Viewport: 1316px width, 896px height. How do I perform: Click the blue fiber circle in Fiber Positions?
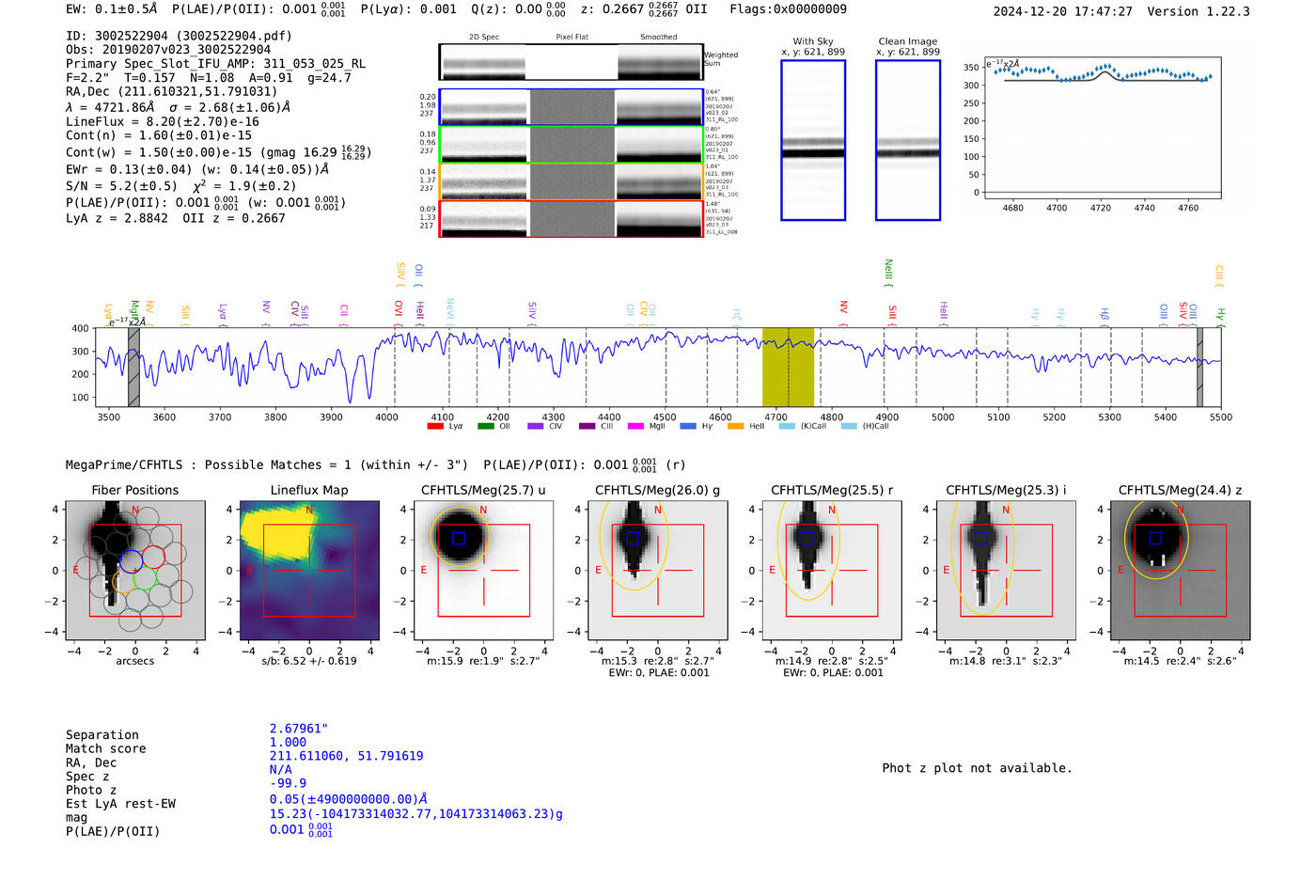coord(132,561)
